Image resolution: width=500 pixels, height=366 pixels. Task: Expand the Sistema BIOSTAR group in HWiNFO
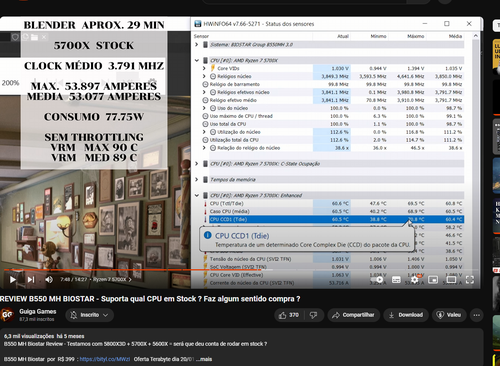tap(197, 44)
